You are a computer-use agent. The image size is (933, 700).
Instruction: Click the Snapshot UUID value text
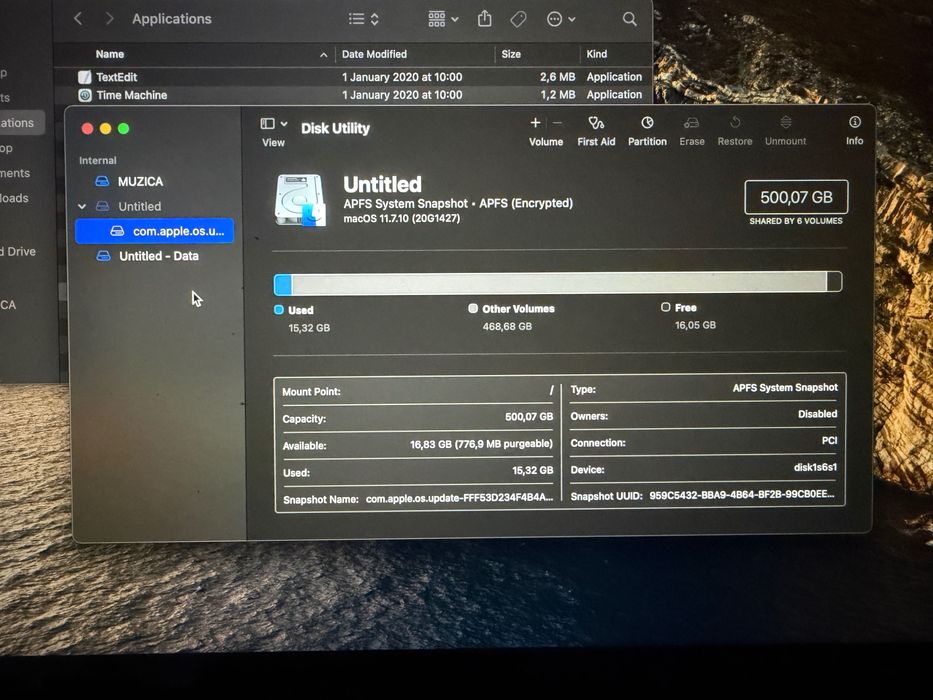click(x=742, y=495)
